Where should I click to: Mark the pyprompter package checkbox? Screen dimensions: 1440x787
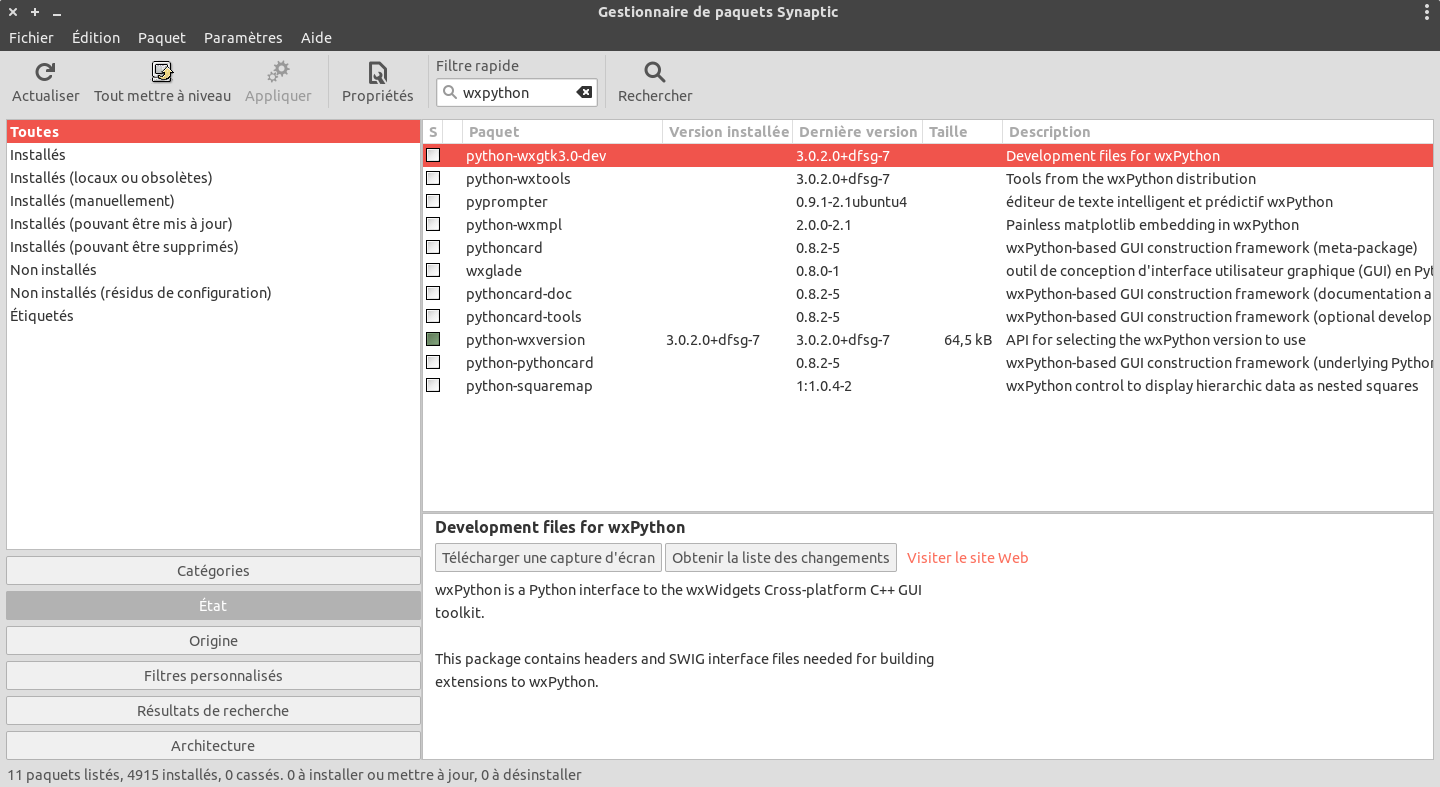coord(433,201)
